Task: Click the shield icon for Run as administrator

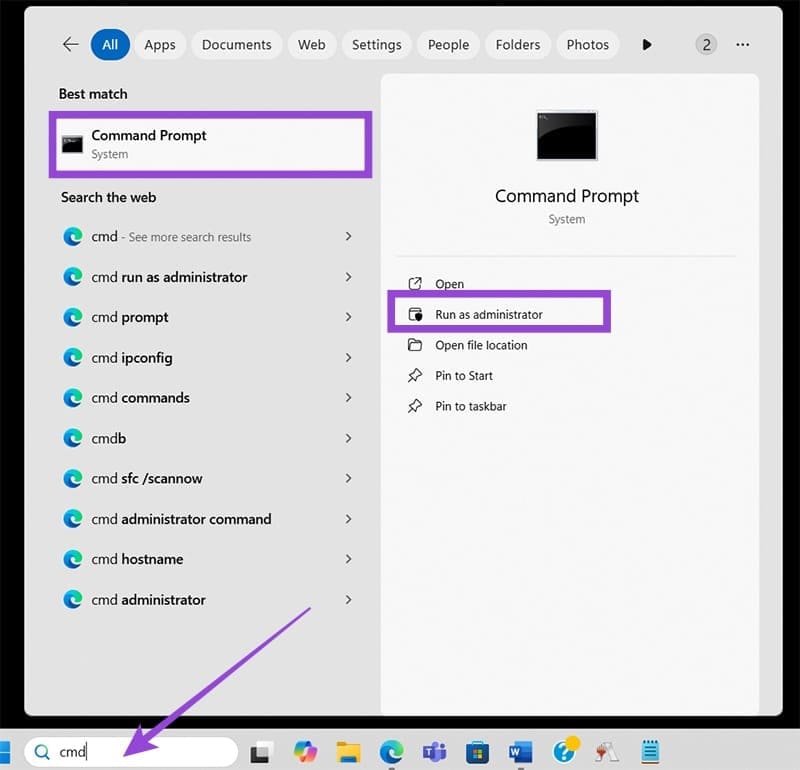Action: (415, 314)
